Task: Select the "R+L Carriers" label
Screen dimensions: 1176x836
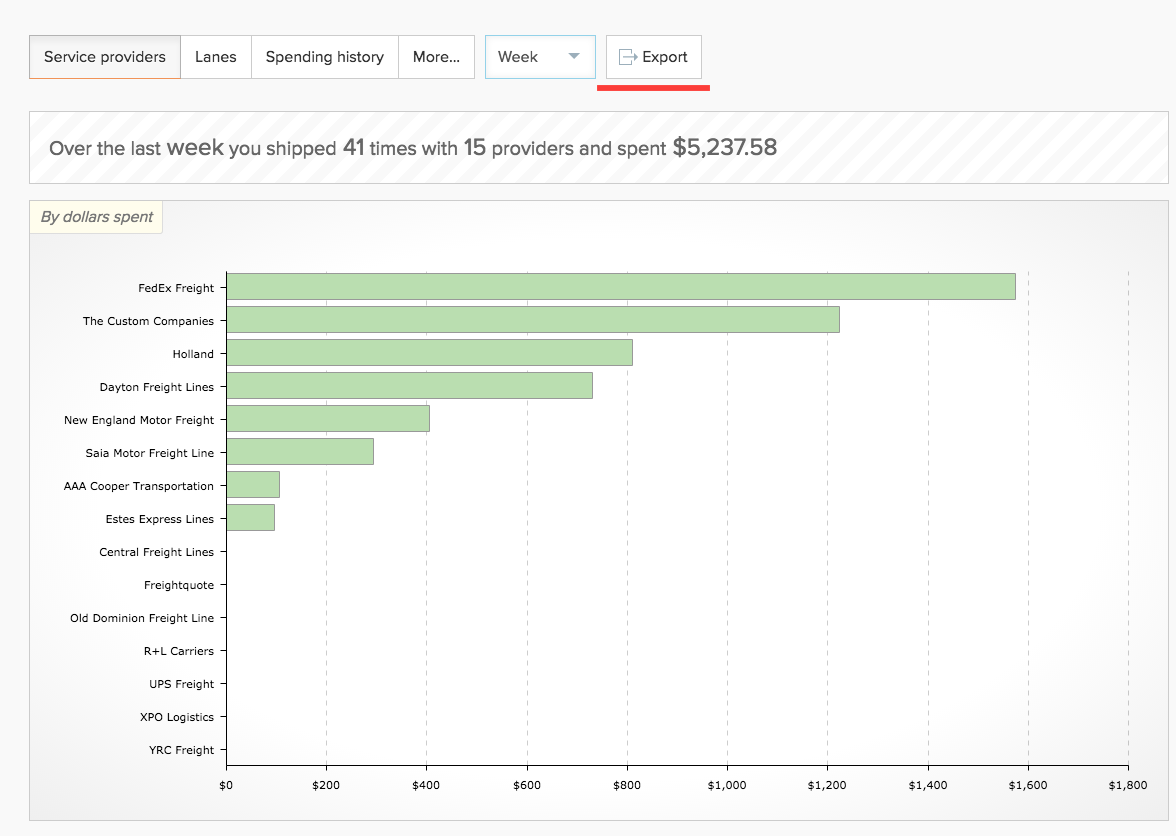Action: pos(179,651)
